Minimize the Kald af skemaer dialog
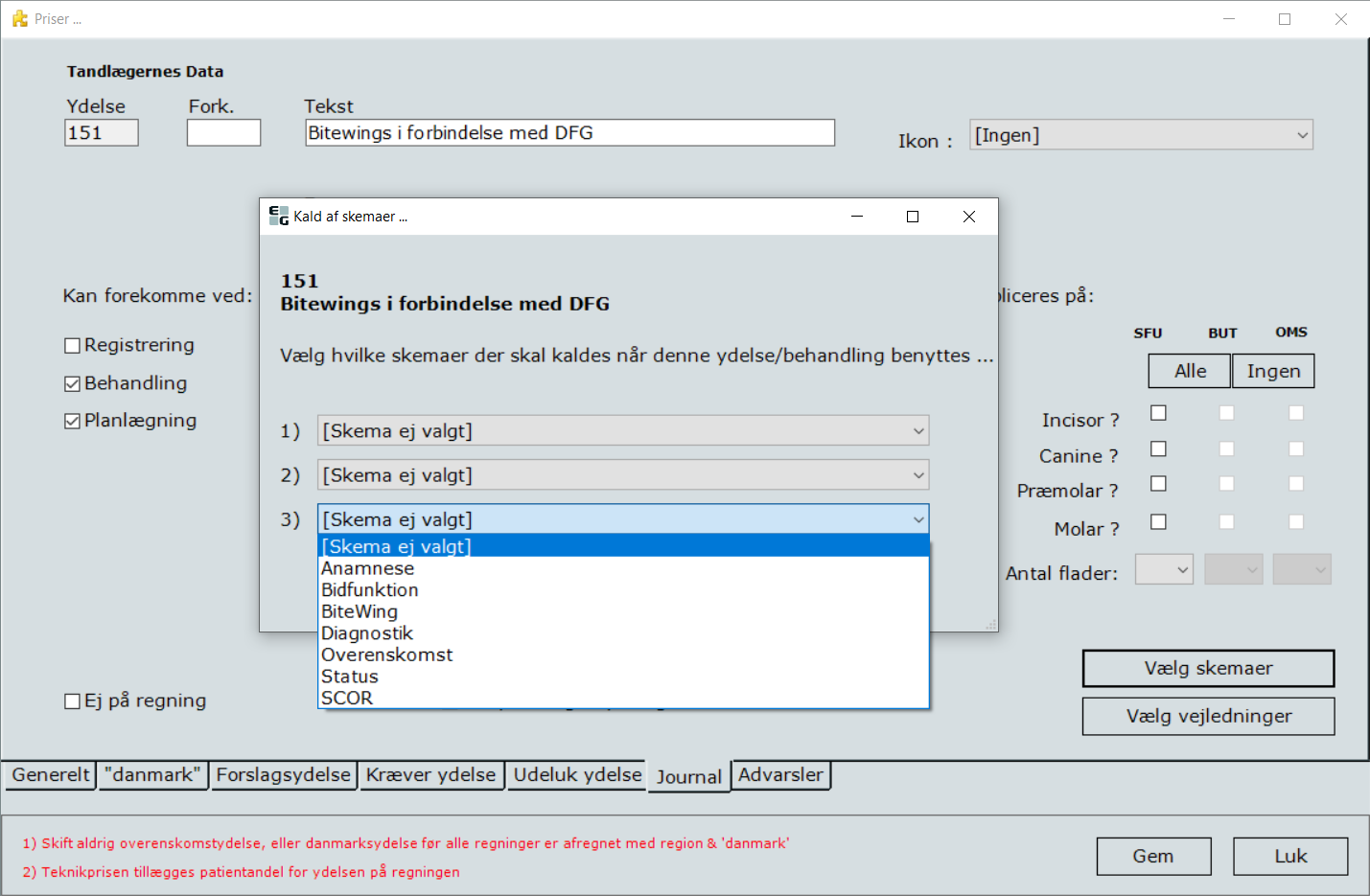Image resolution: width=1370 pixels, height=896 pixels. click(857, 217)
